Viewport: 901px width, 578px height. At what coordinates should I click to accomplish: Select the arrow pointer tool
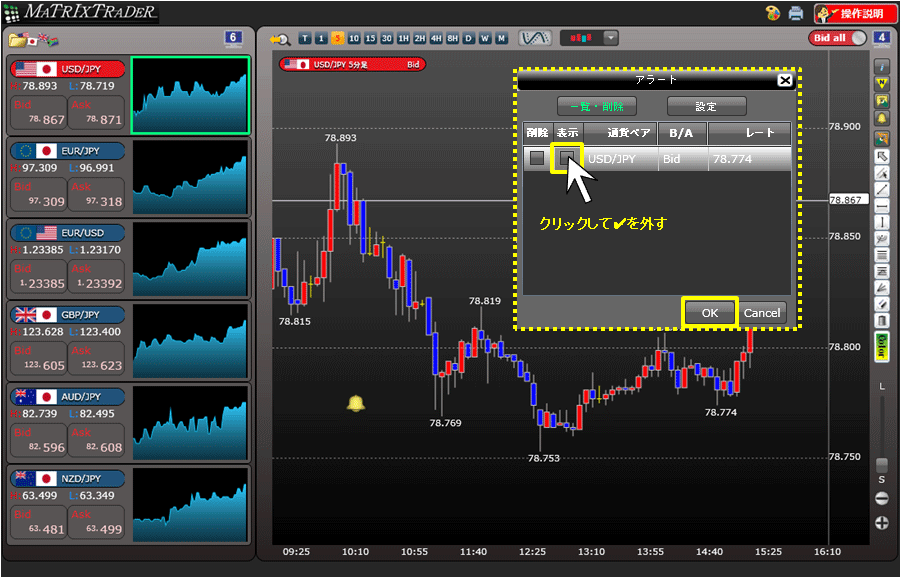click(x=881, y=156)
